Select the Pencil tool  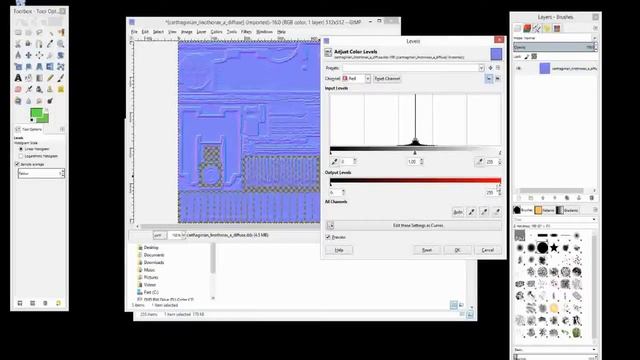point(50,78)
